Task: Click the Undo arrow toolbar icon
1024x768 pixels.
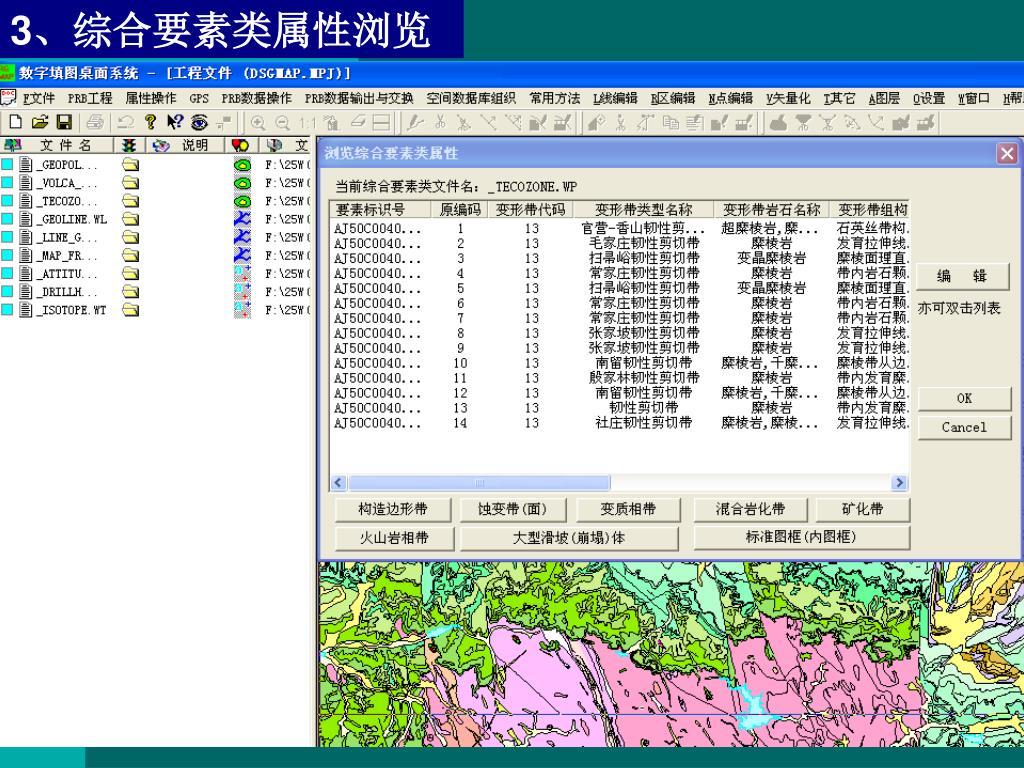Action: [x=125, y=122]
